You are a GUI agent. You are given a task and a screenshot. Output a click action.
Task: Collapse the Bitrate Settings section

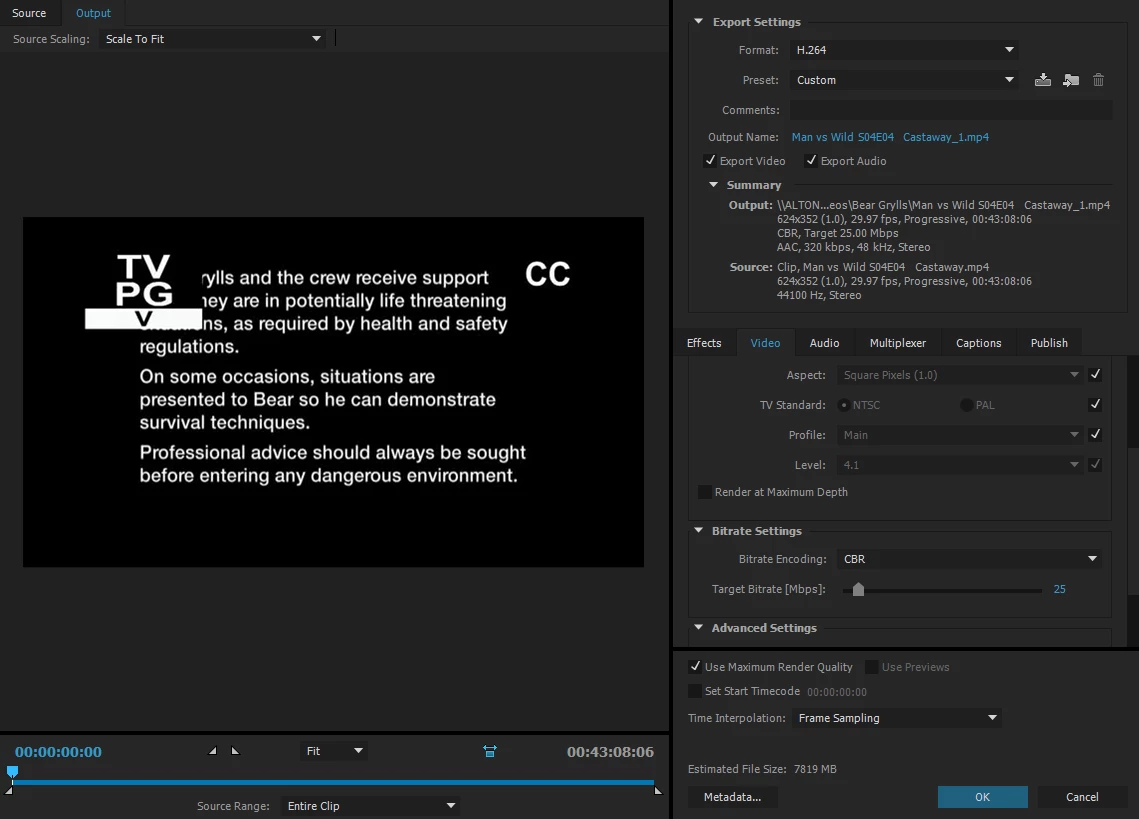click(x=698, y=530)
